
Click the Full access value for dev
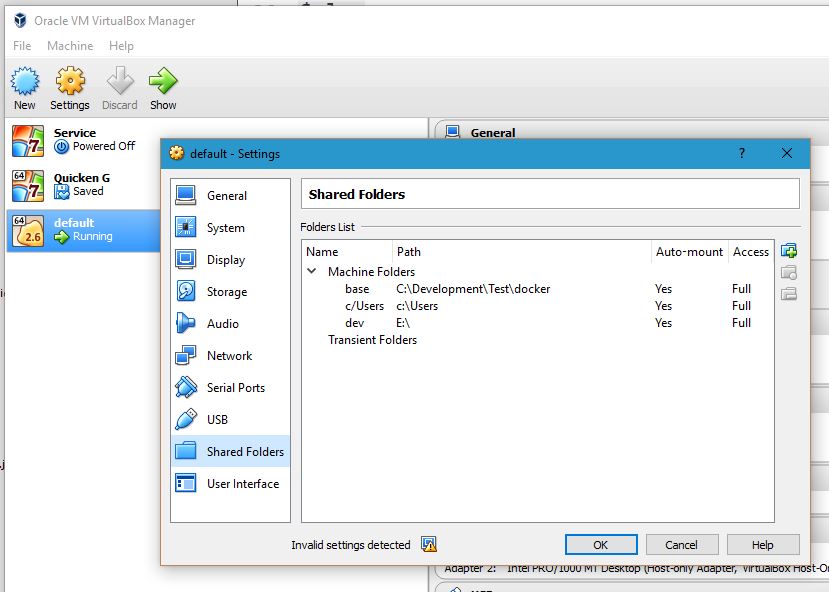click(741, 322)
